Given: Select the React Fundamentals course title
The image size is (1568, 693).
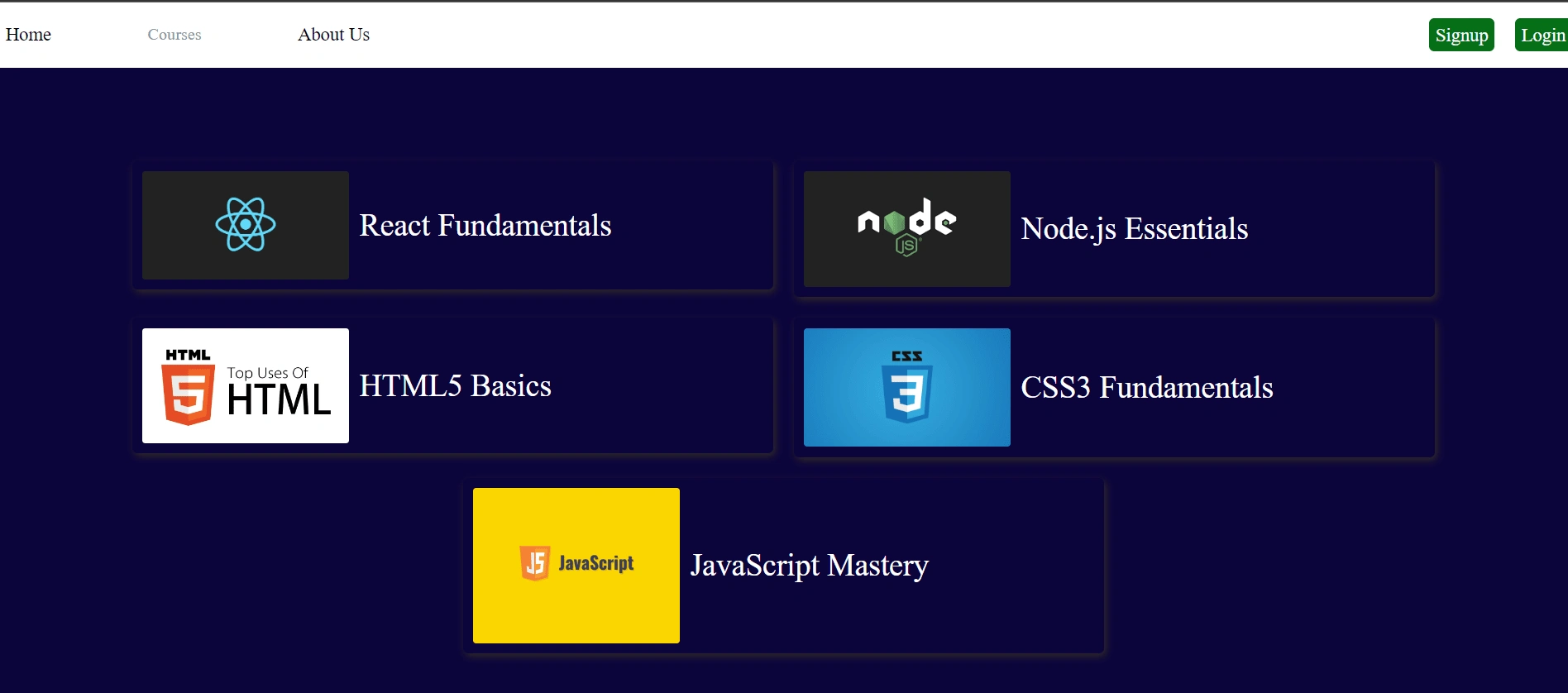Looking at the screenshot, I should [x=485, y=225].
